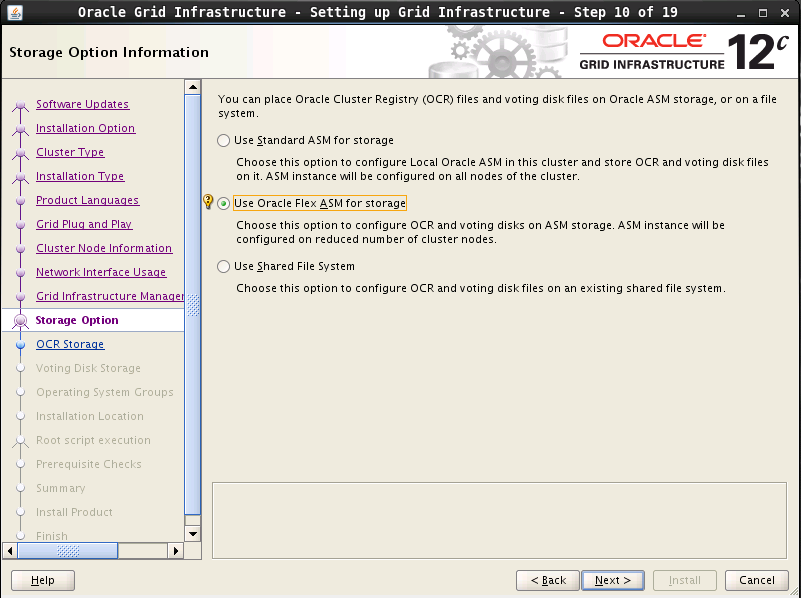This screenshot has height=598, width=801.
Task: Select Use Oracle Flex ASM for storage
Action: (223, 204)
